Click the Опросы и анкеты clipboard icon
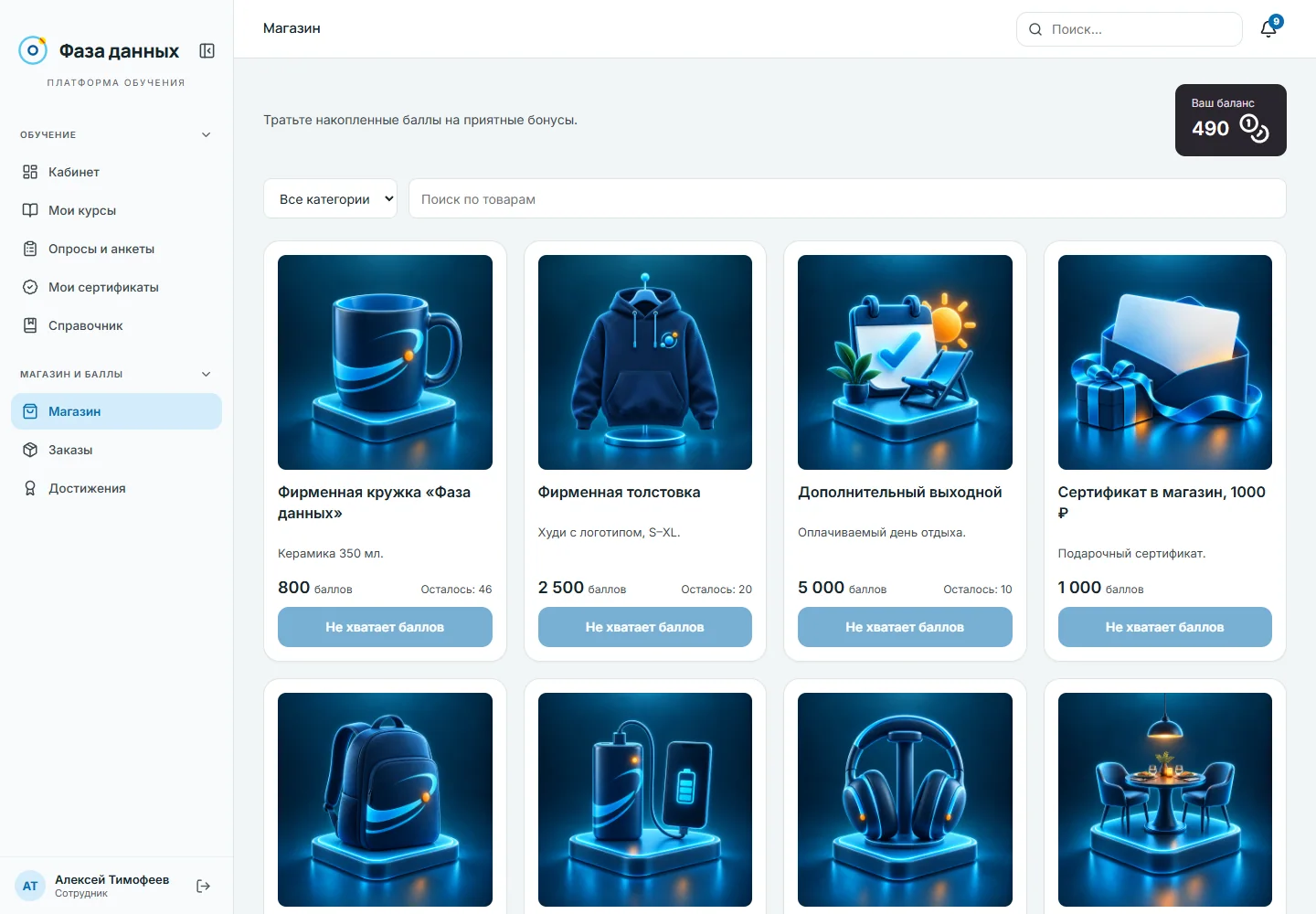Image resolution: width=1316 pixels, height=914 pixels. click(x=30, y=249)
